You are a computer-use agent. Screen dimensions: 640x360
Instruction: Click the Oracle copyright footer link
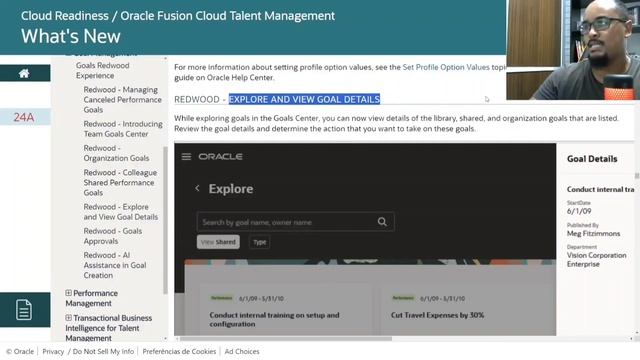20,351
